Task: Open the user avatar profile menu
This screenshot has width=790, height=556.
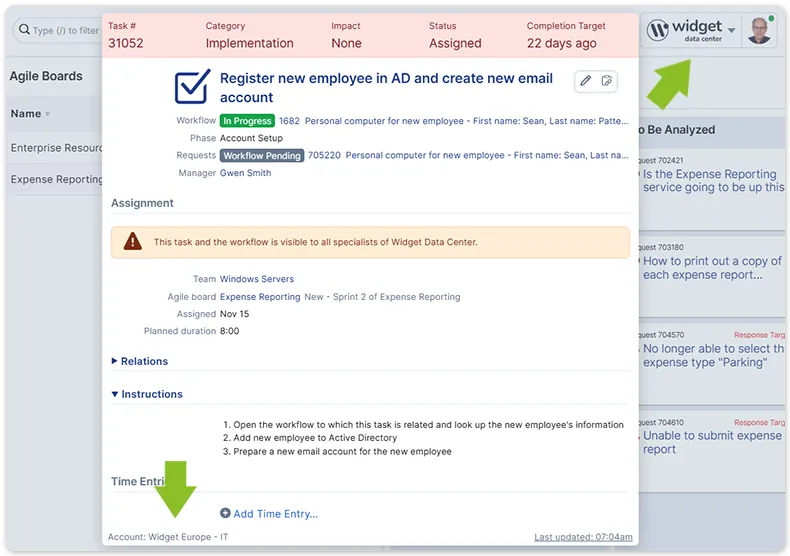Action: [760, 30]
